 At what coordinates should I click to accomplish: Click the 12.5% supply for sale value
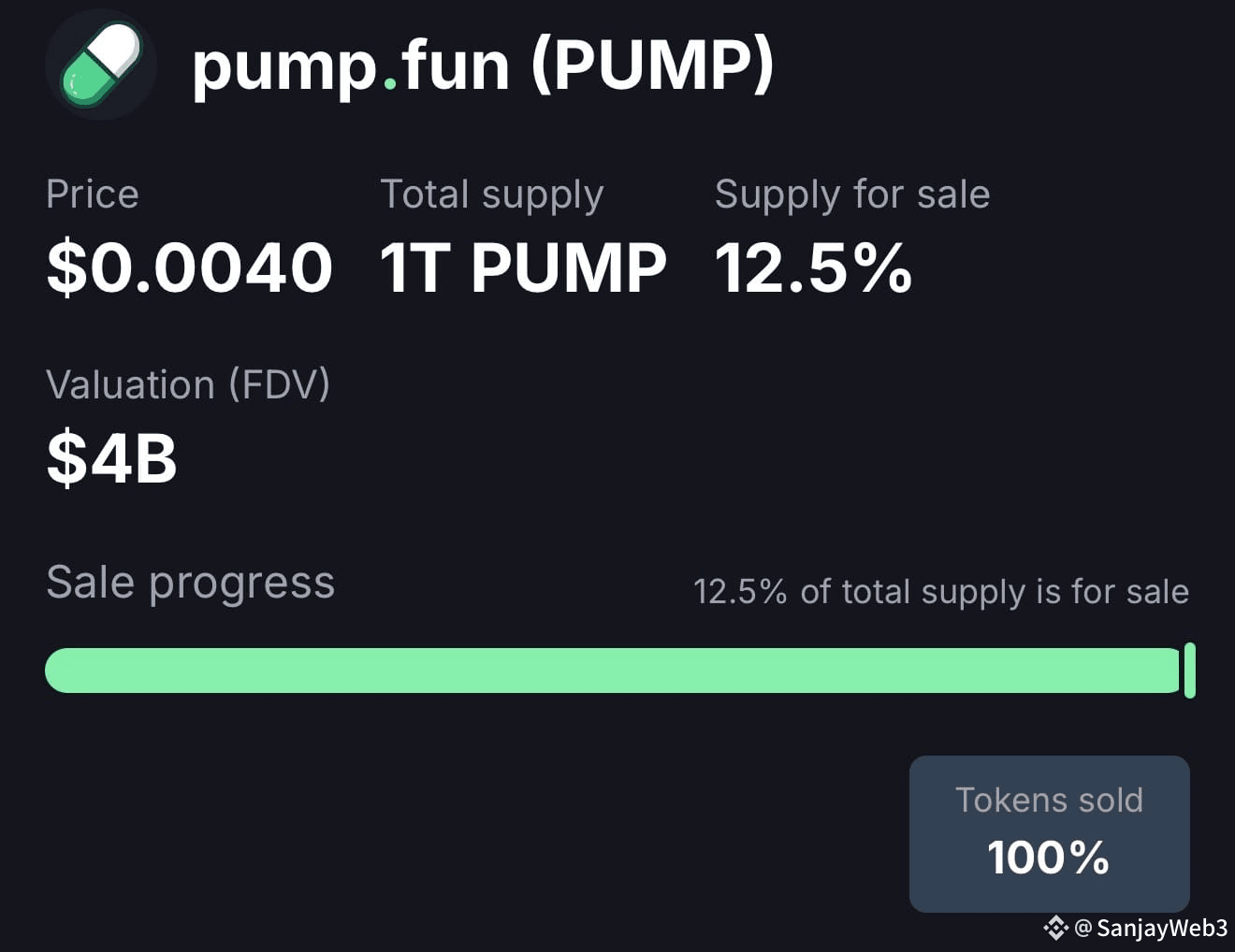click(814, 268)
